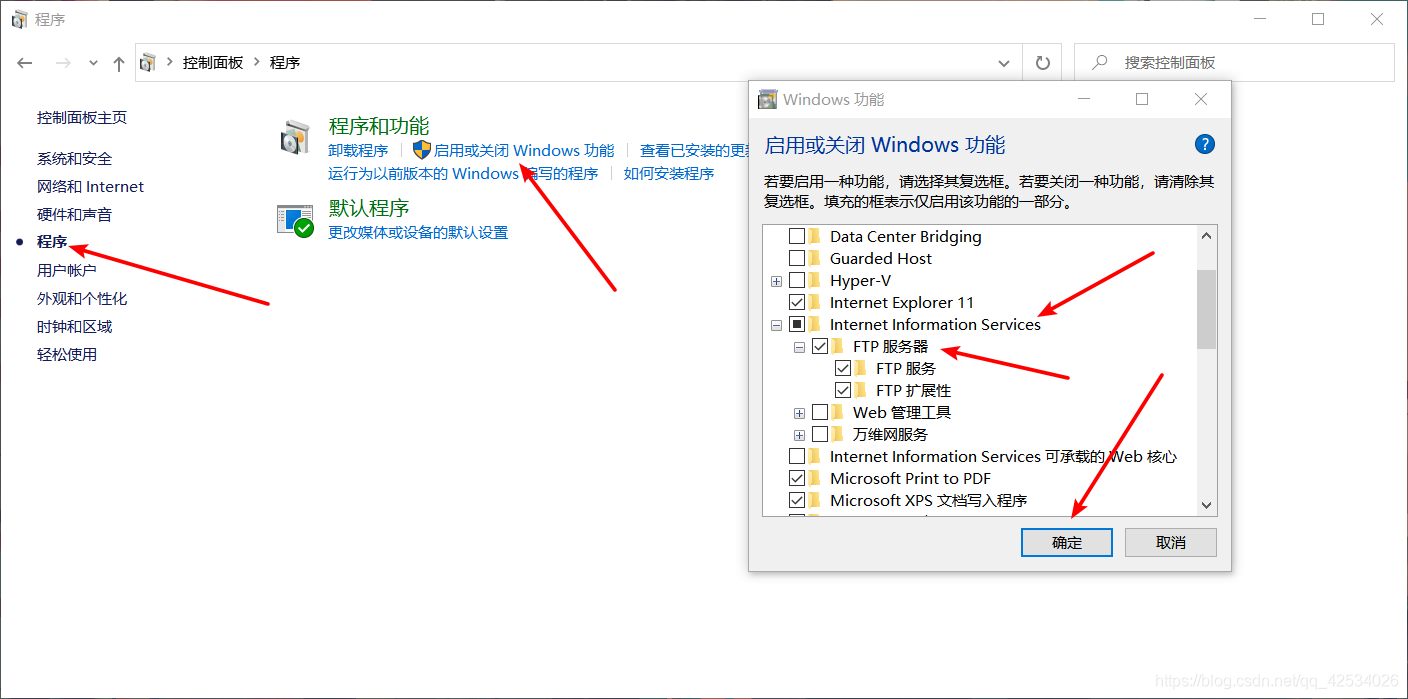Screen dimensions: 1408x699
Task: Click the Windows 功能 dialog title icon
Action: 768,99
